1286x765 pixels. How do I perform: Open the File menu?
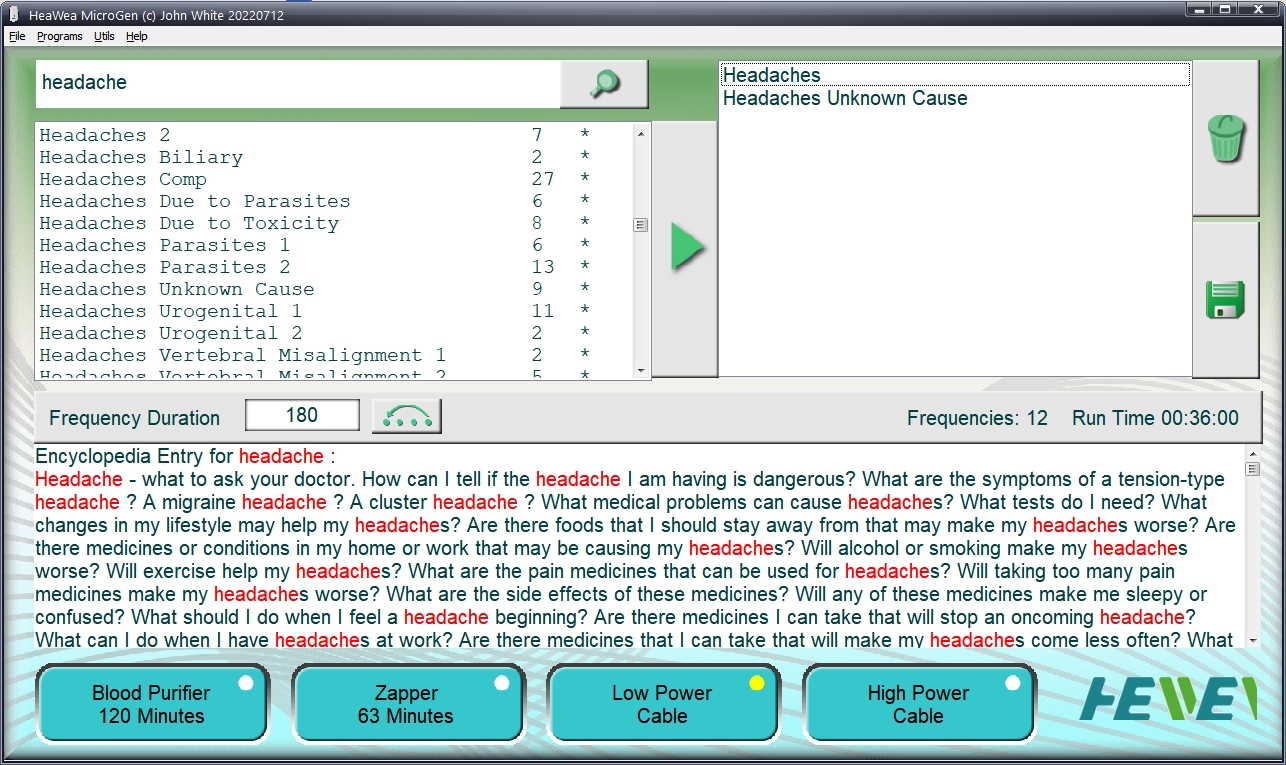pyautogui.click(x=17, y=36)
